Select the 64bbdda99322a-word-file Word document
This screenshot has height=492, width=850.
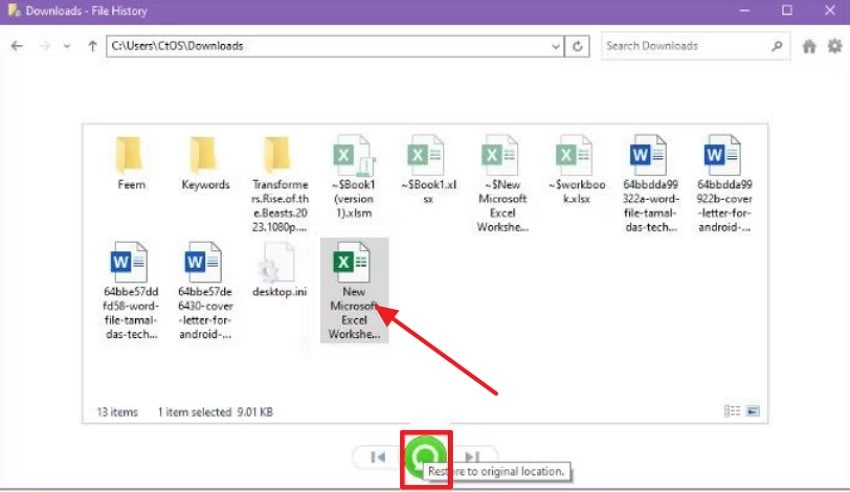(x=651, y=184)
